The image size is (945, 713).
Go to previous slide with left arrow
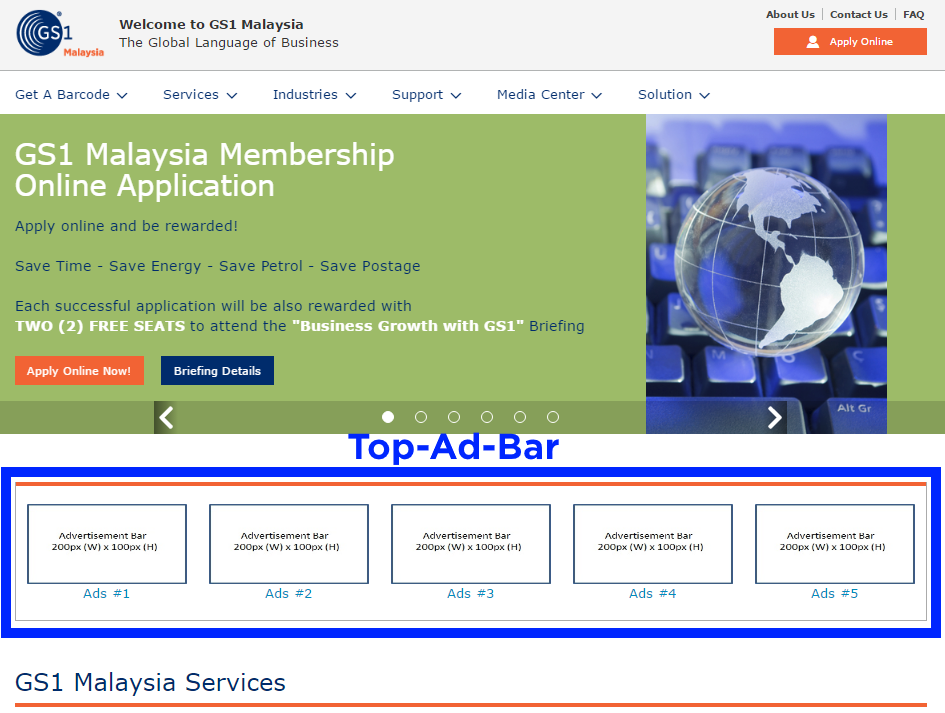click(x=166, y=417)
